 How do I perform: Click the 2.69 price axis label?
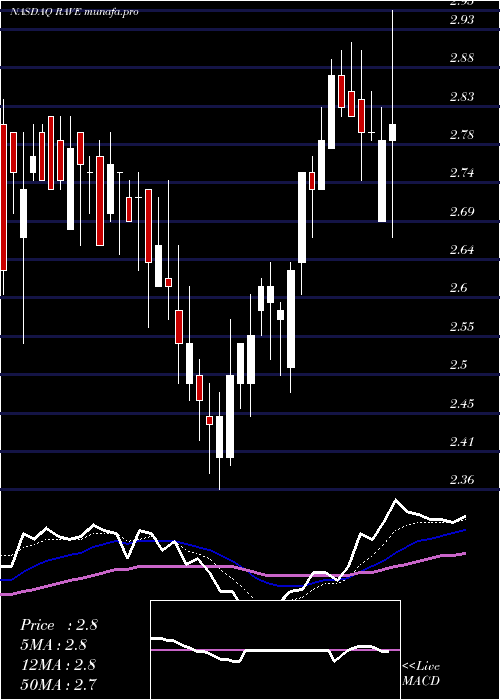tap(462, 212)
